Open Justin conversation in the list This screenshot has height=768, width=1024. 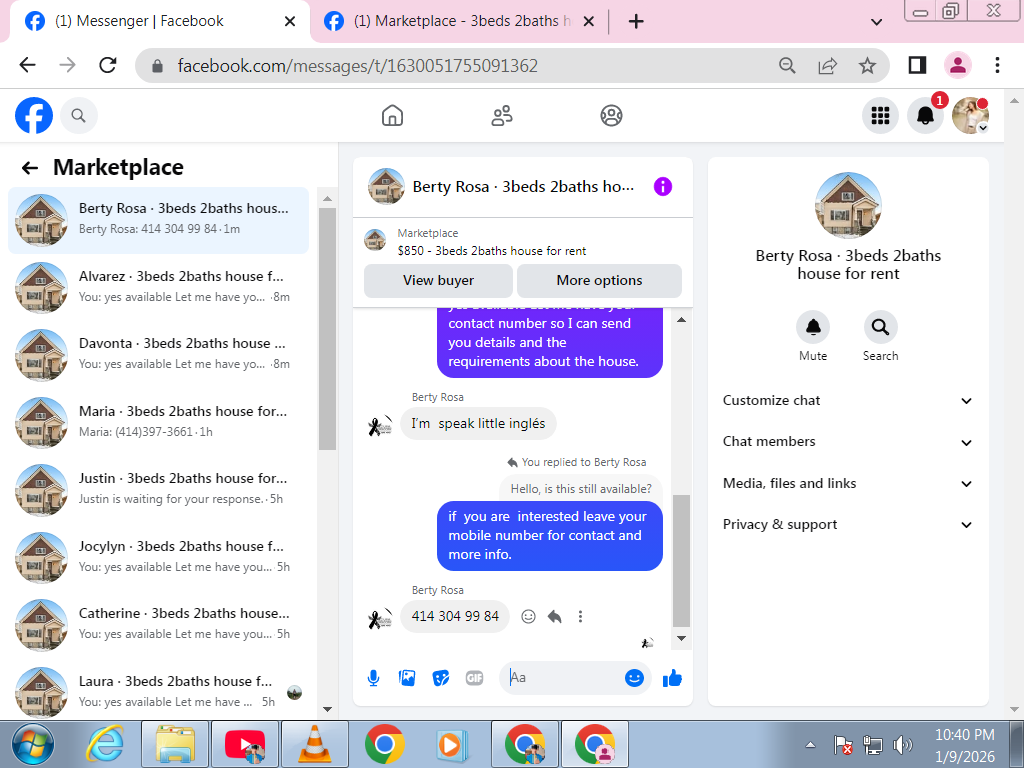click(x=158, y=490)
